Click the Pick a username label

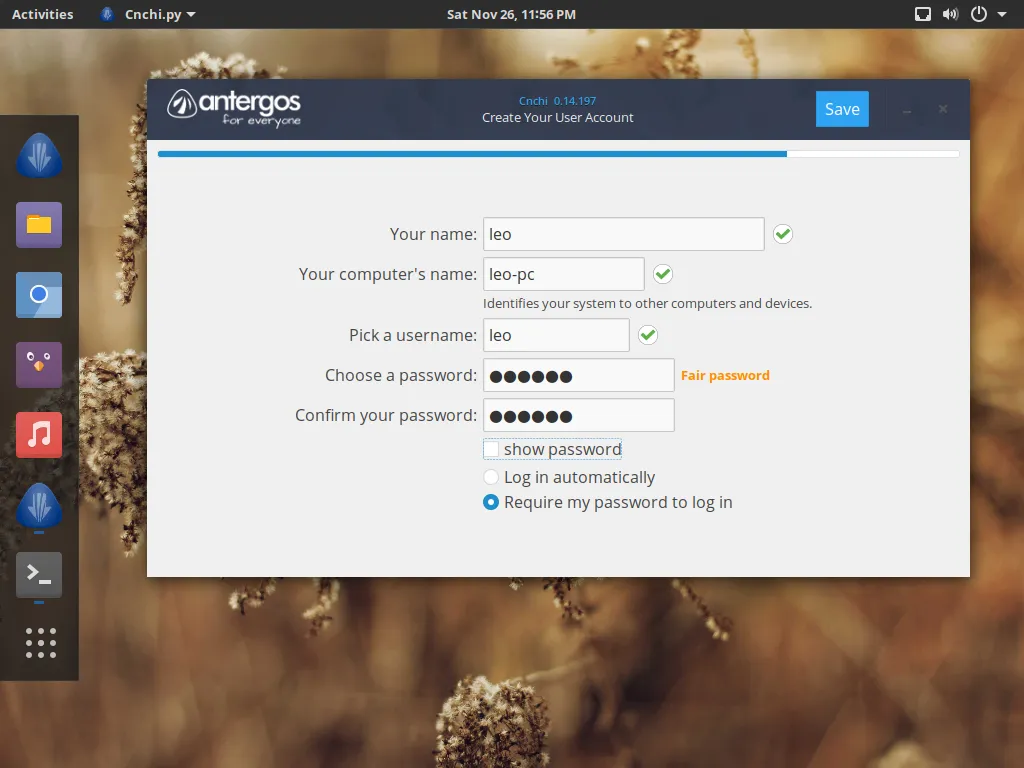pos(413,336)
